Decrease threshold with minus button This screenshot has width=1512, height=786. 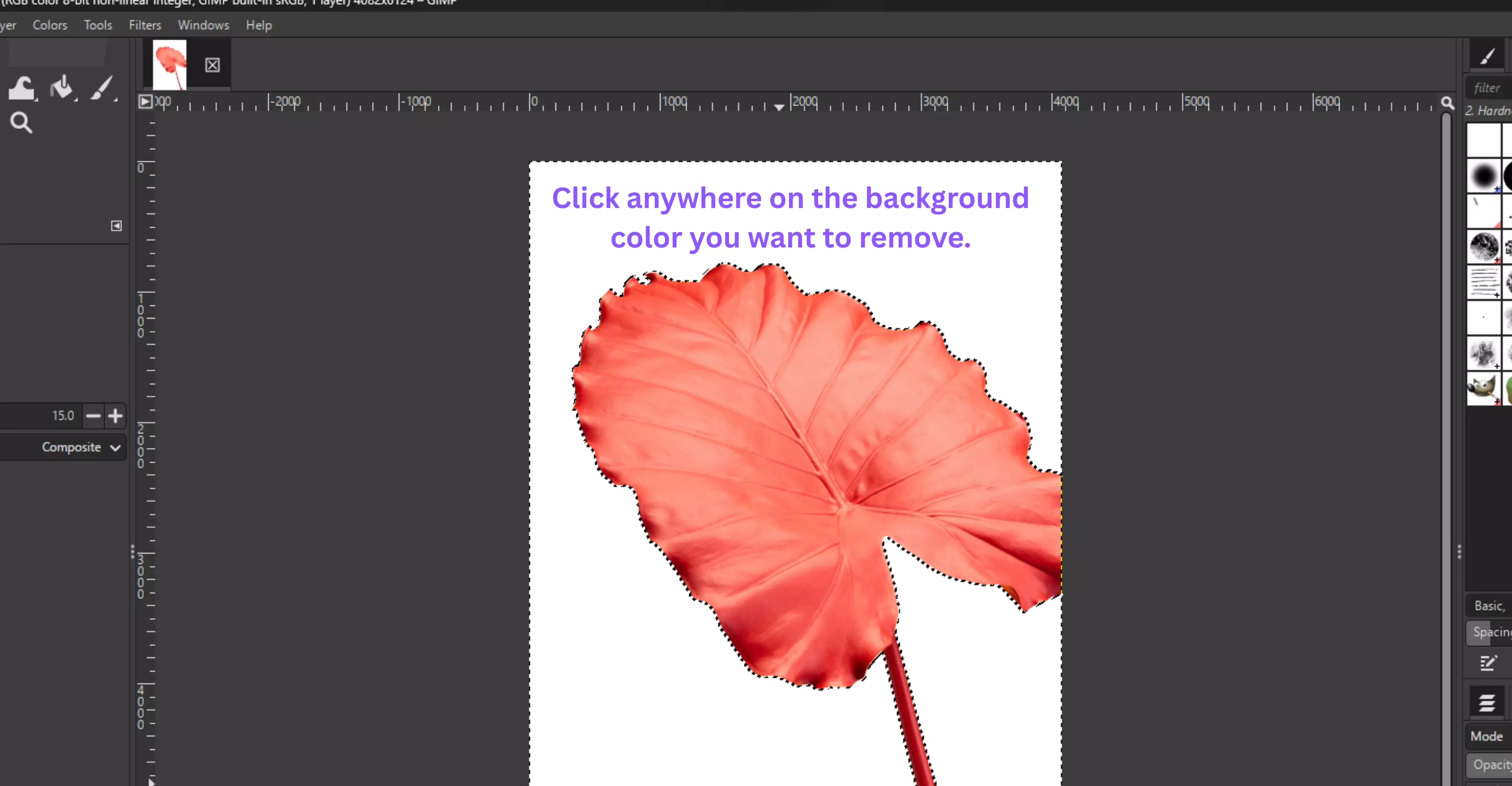(93, 416)
